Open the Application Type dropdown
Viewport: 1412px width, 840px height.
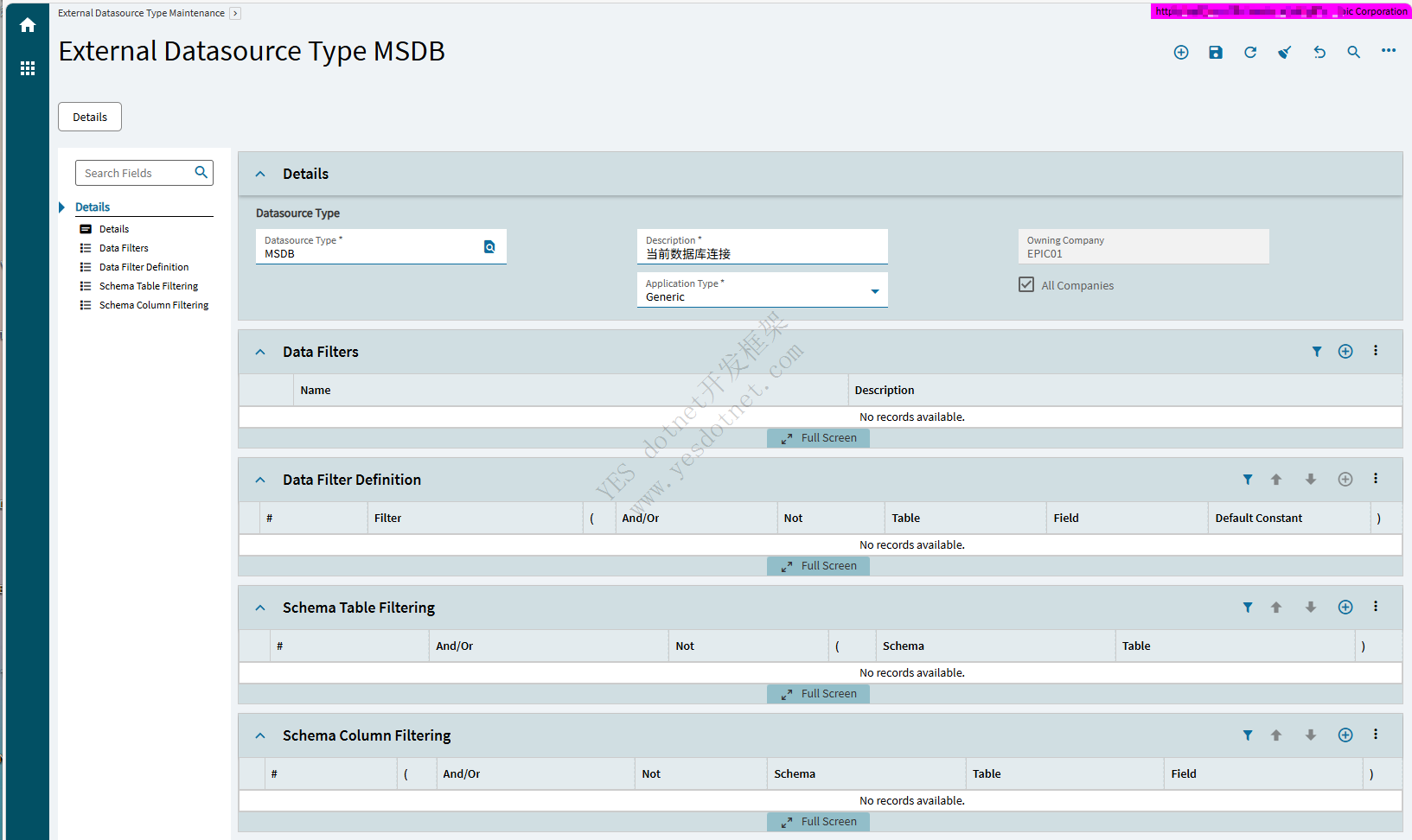coord(875,291)
